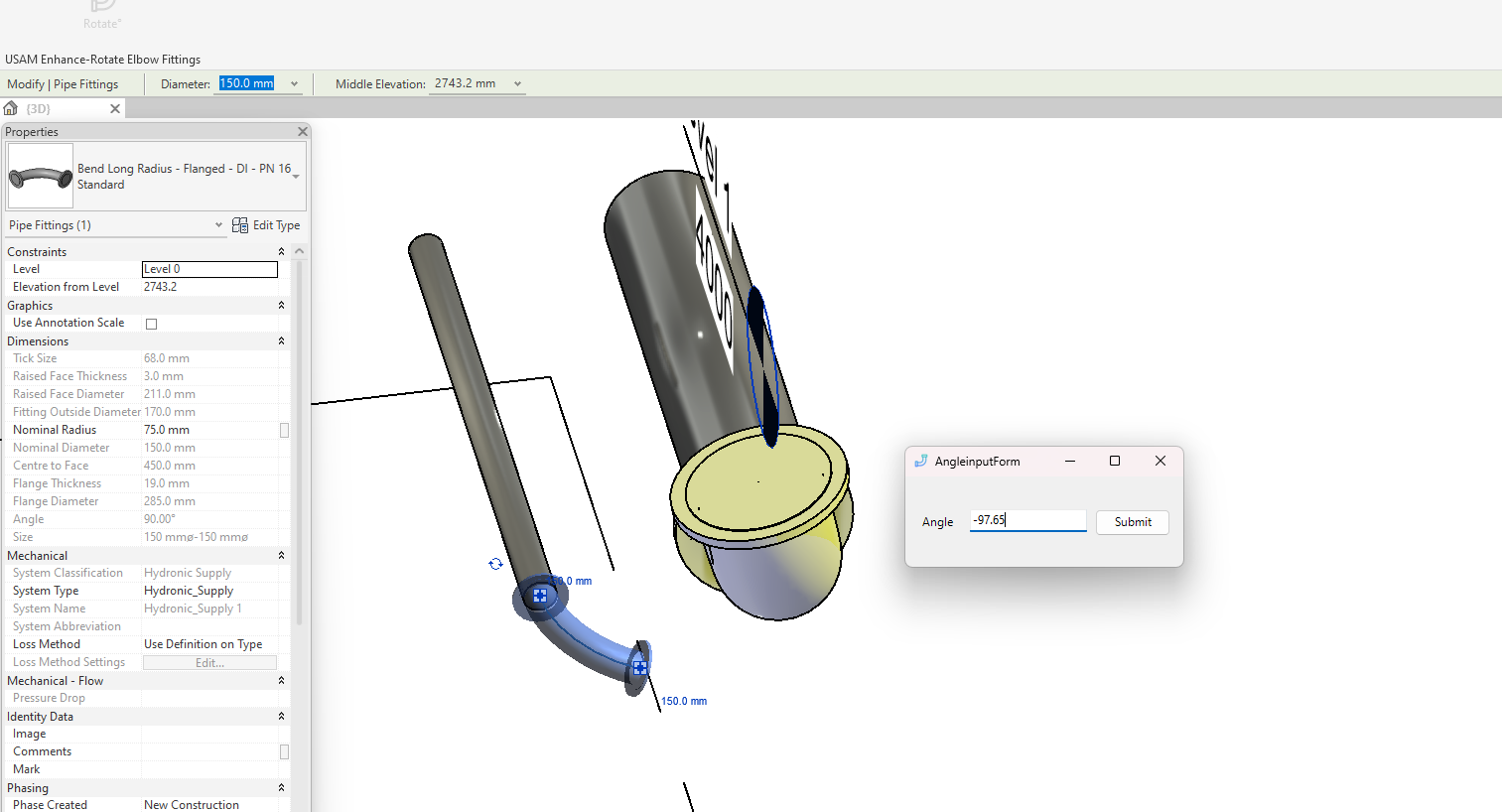Click the Phase Created value New Construction
The width and height of the screenshot is (1502, 812).
click(192, 805)
